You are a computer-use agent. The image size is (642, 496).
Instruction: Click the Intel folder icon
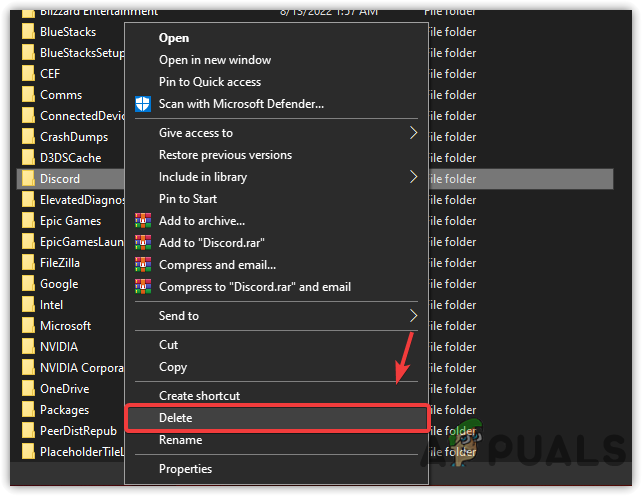[x=28, y=305]
